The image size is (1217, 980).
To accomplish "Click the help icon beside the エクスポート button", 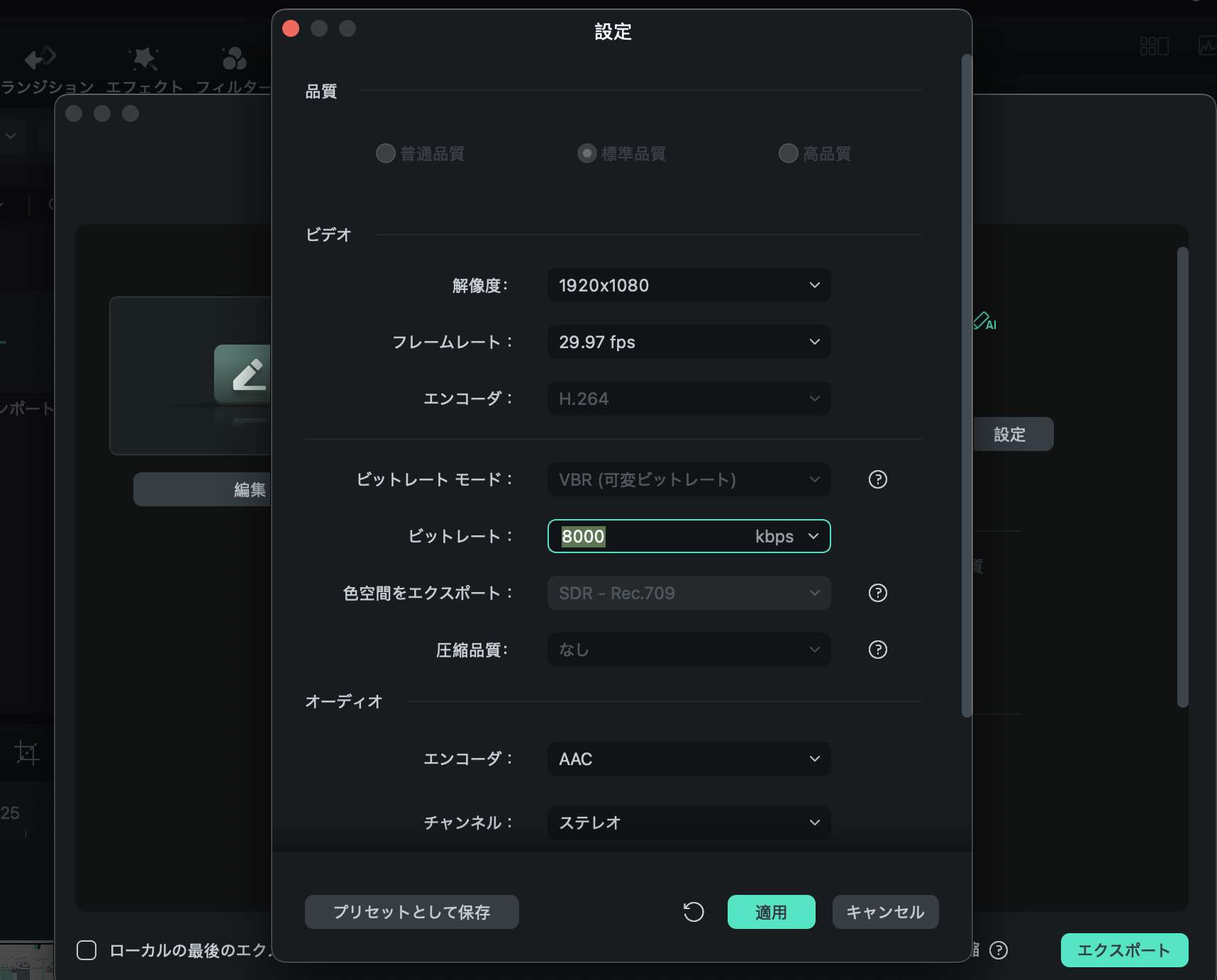I will pyautogui.click(x=999, y=950).
